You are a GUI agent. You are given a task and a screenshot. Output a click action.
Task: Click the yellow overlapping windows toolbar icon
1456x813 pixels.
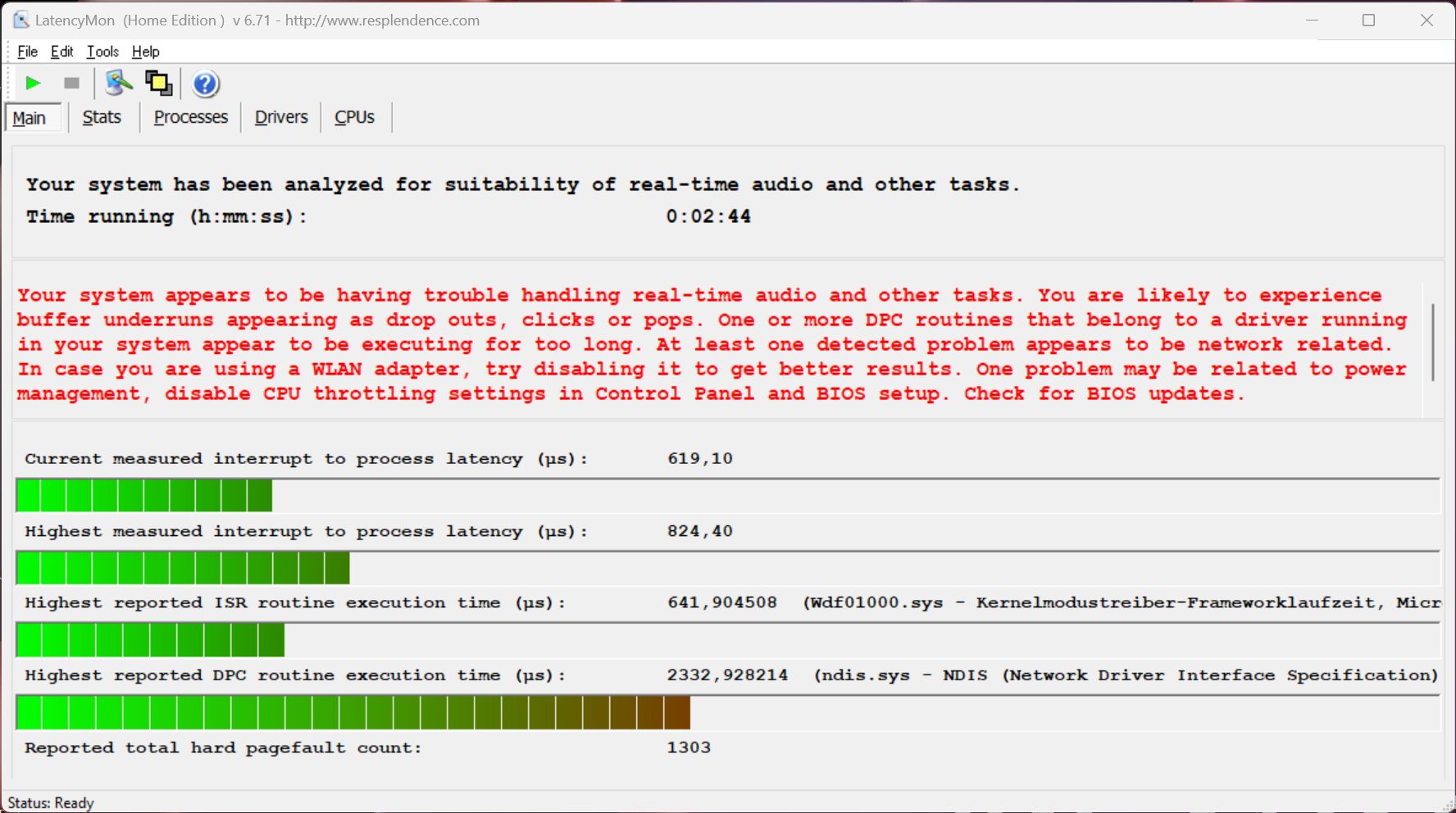pos(158,84)
